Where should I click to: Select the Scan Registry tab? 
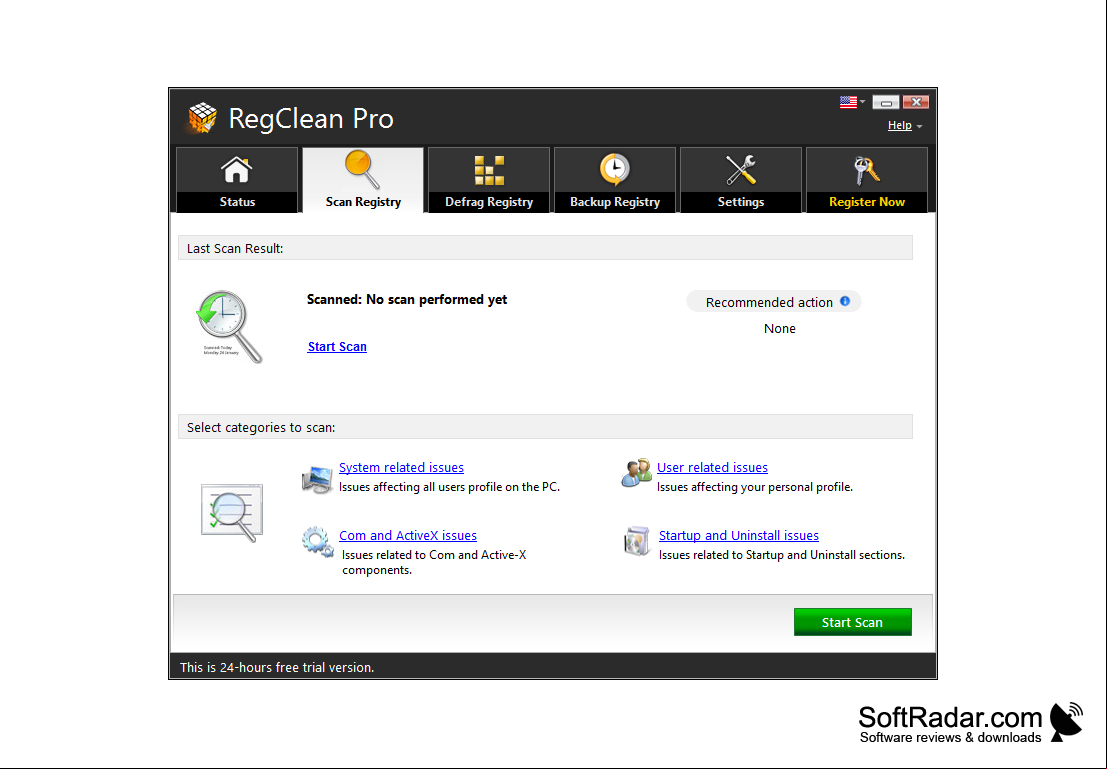pyautogui.click(x=363, y=180)
